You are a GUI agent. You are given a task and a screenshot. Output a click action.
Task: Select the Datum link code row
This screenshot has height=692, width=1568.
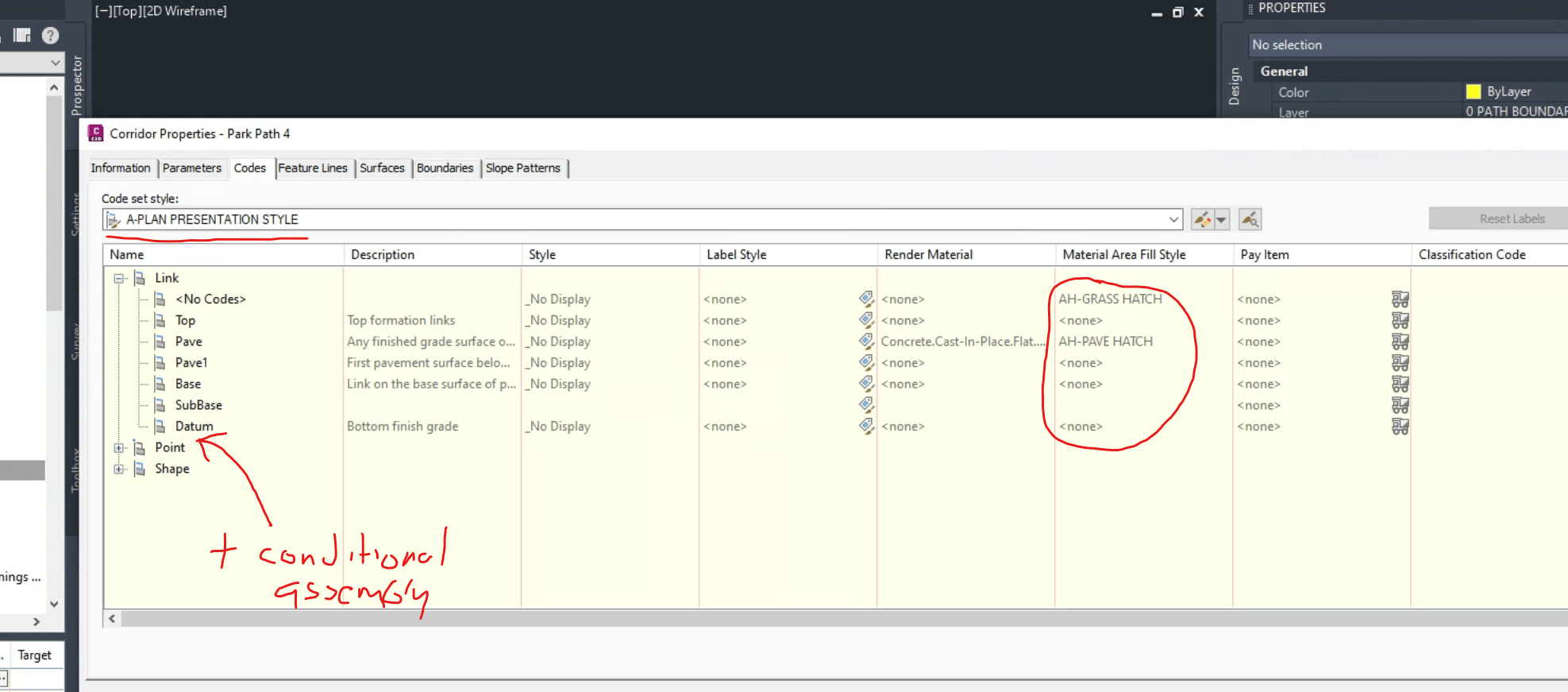coord(195,427)
